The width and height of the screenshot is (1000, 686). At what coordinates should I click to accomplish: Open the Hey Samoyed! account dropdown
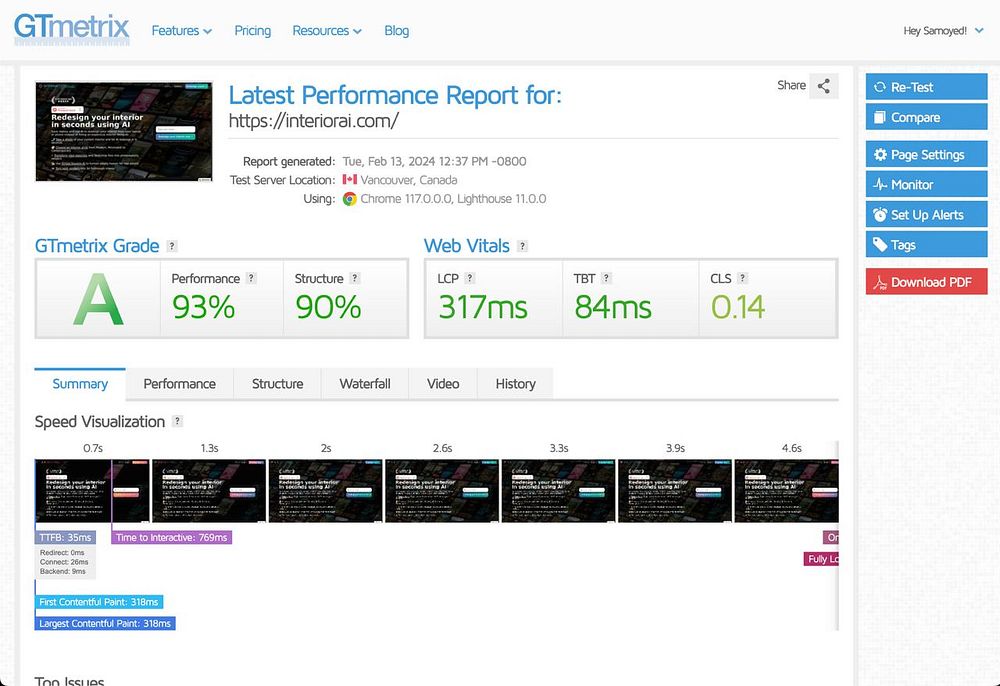click(x=943, y=31)
